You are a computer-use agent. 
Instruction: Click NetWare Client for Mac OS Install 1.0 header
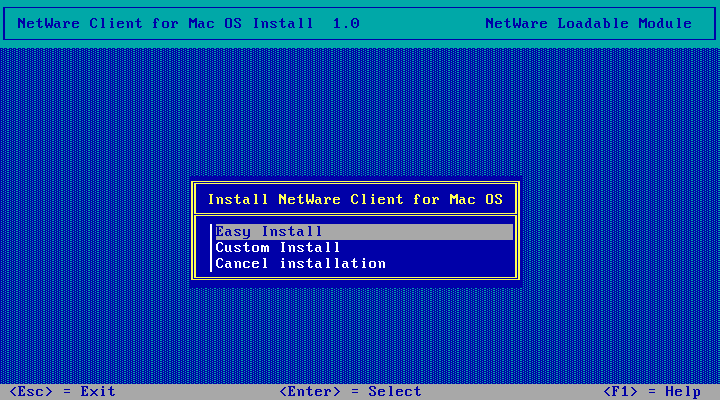(x=188, y=23)
